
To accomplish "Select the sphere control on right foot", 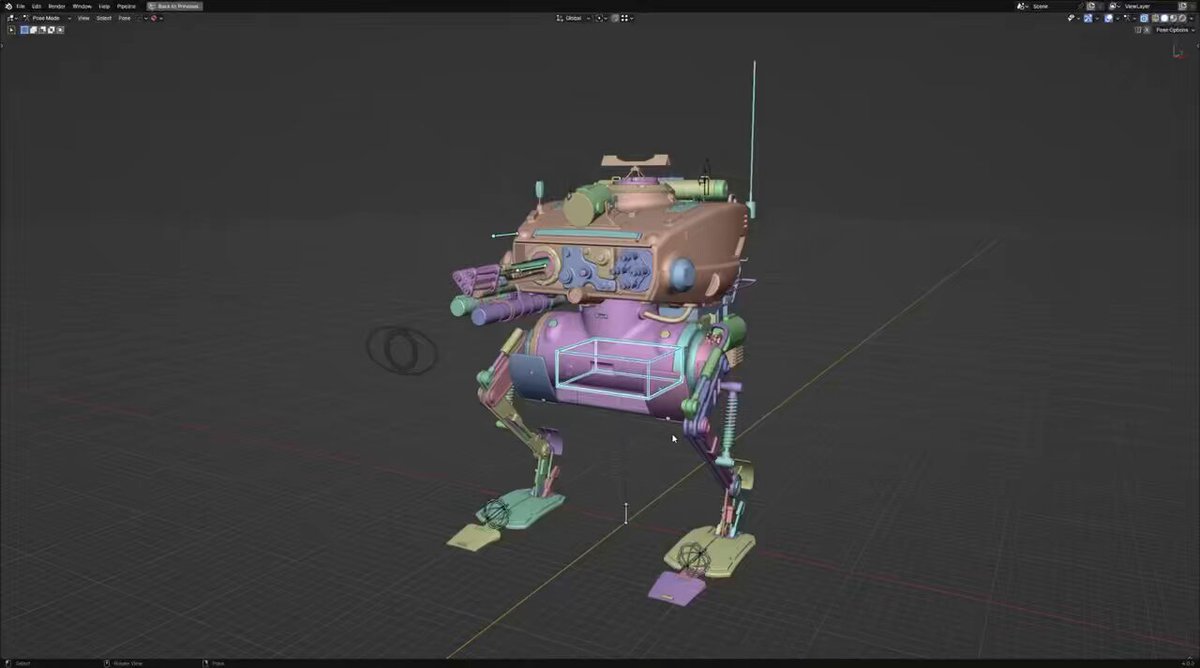I will tap(693, 557).
